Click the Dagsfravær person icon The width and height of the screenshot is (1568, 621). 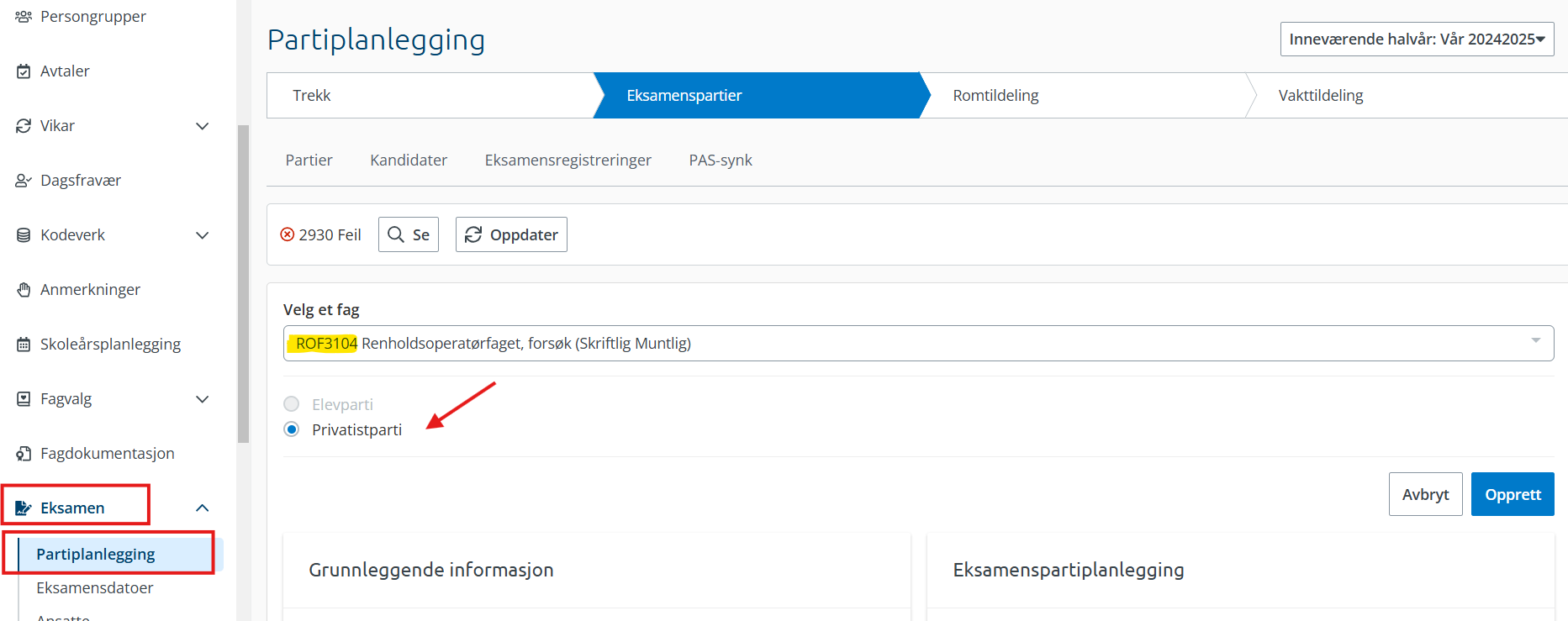[x=24, y=181]
